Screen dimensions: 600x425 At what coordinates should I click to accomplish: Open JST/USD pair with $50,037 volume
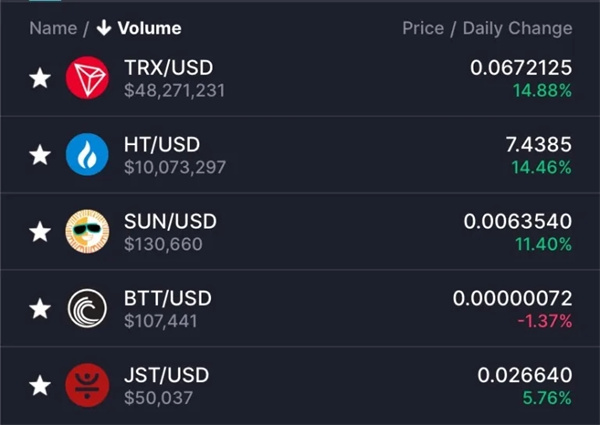click(300, 385)
